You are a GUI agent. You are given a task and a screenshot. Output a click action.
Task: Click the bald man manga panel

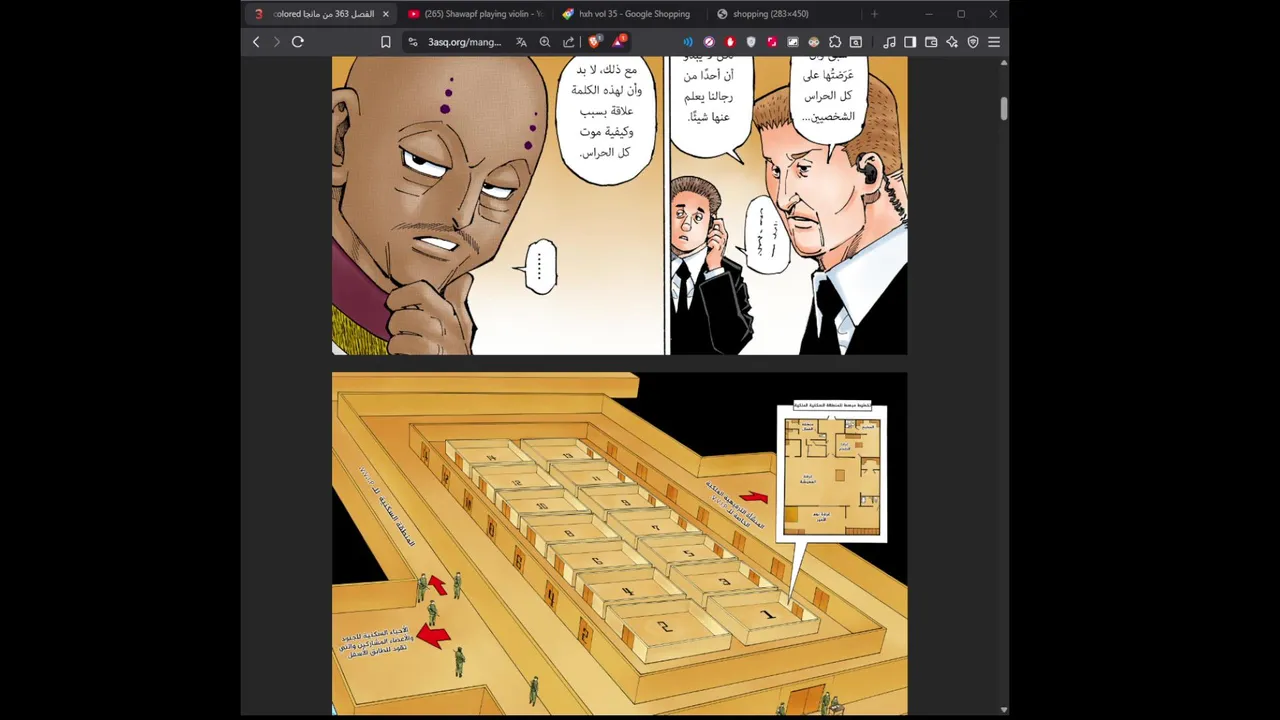coord(498,205)
